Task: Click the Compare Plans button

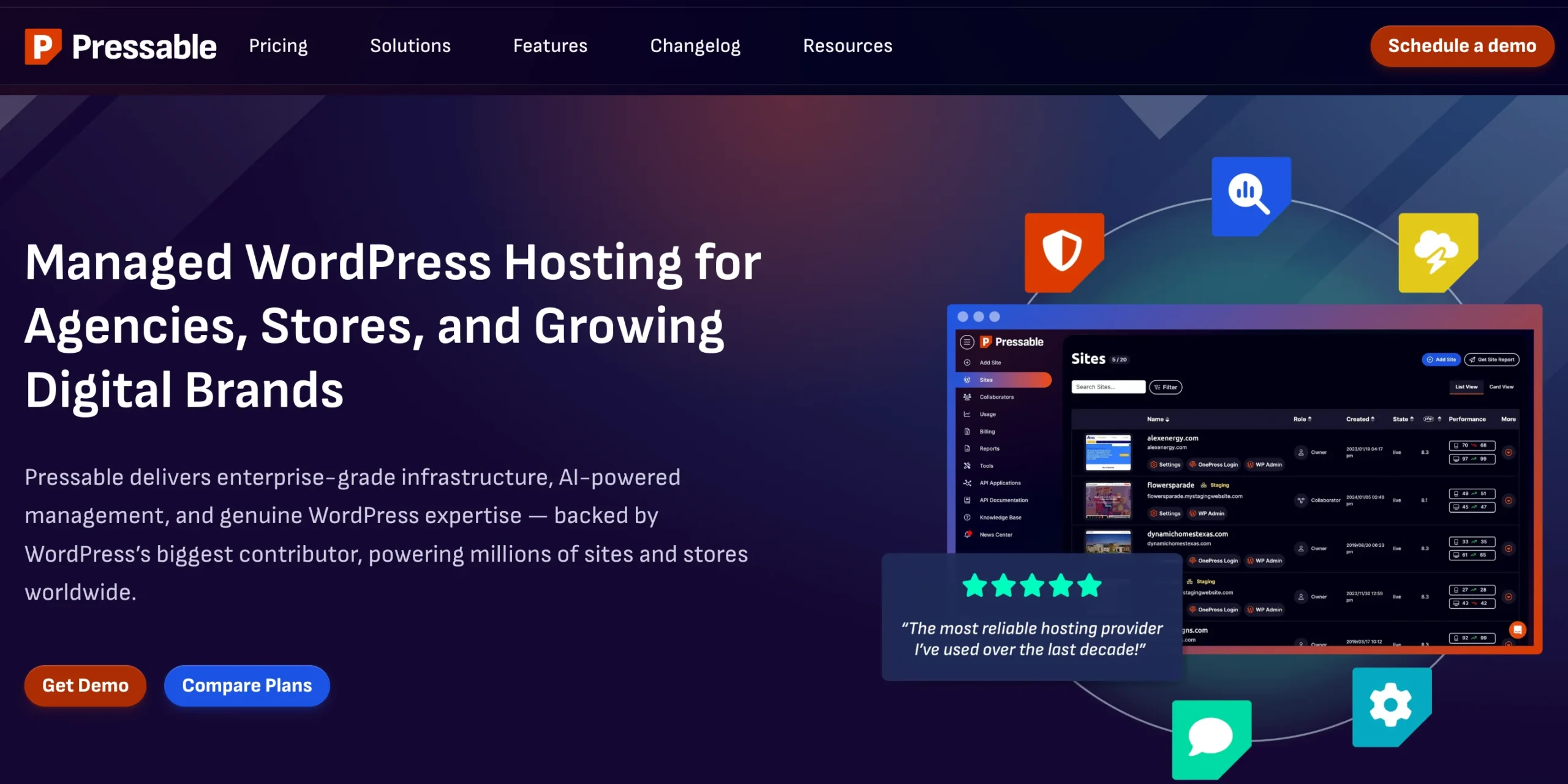Action: pos(247,685)
